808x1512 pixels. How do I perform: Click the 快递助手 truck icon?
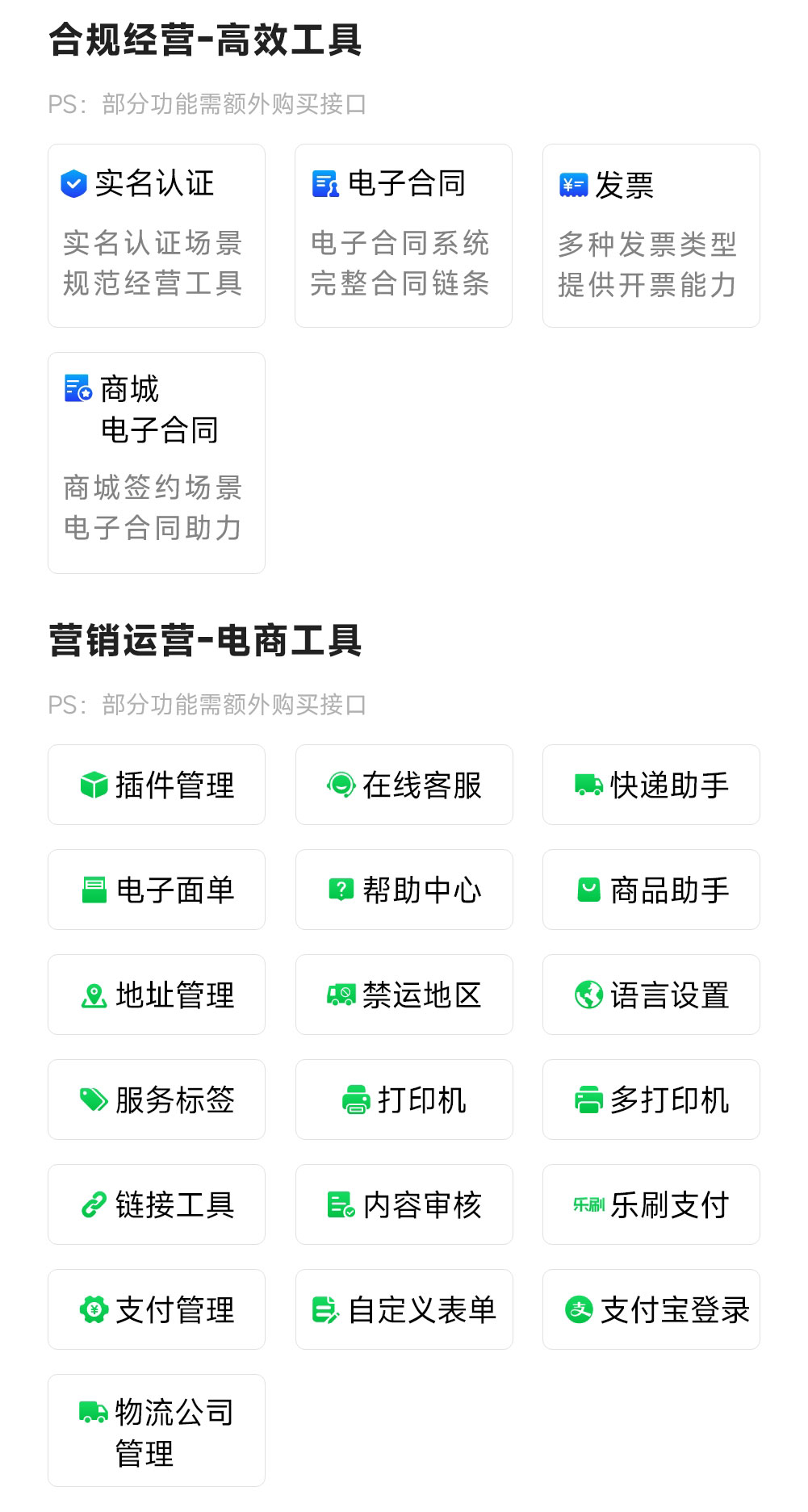(588, 785)
